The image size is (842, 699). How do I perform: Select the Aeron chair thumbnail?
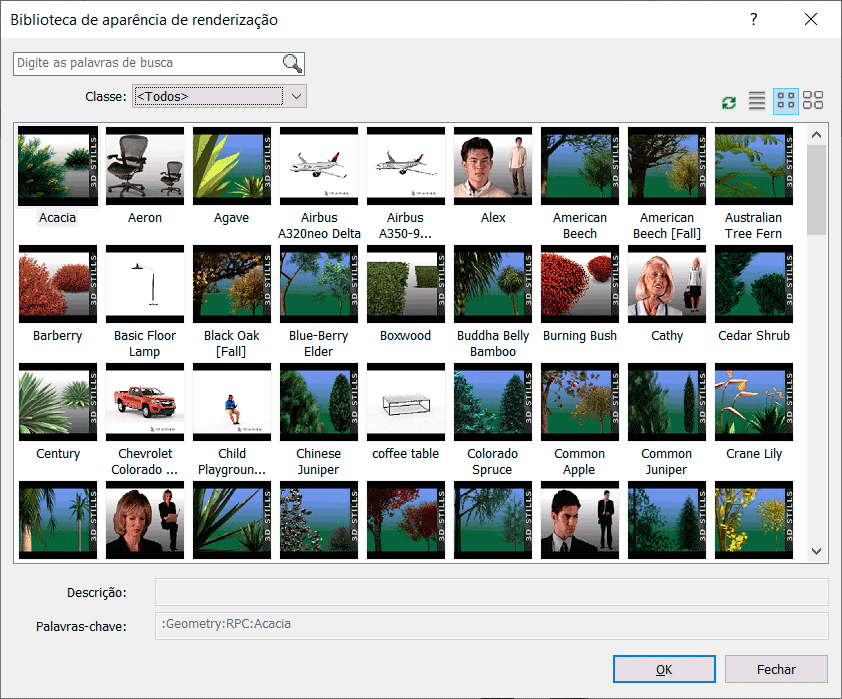pyautogui.click(x=145, y=166)
